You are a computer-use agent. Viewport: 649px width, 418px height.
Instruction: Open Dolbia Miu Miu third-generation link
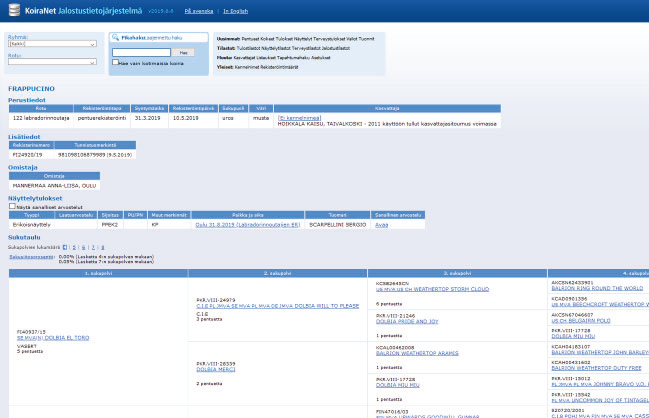coord(398,385)
